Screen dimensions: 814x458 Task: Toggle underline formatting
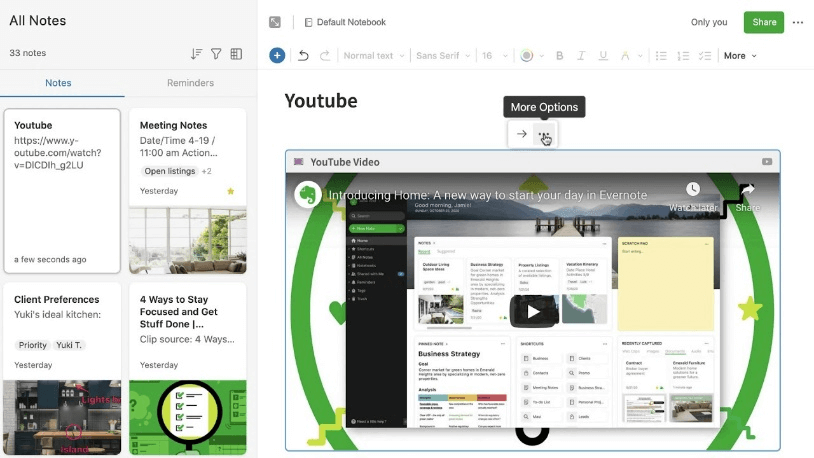[603, 56]
